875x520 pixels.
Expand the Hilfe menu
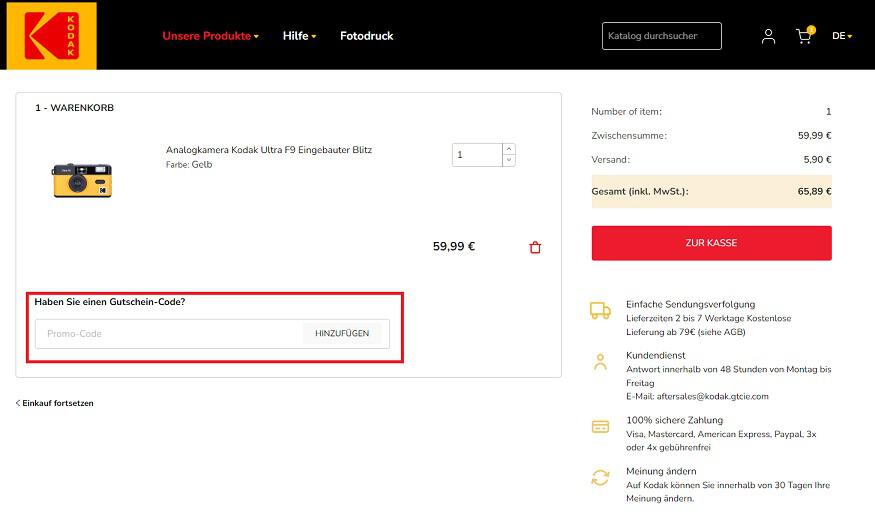point(299,36)
